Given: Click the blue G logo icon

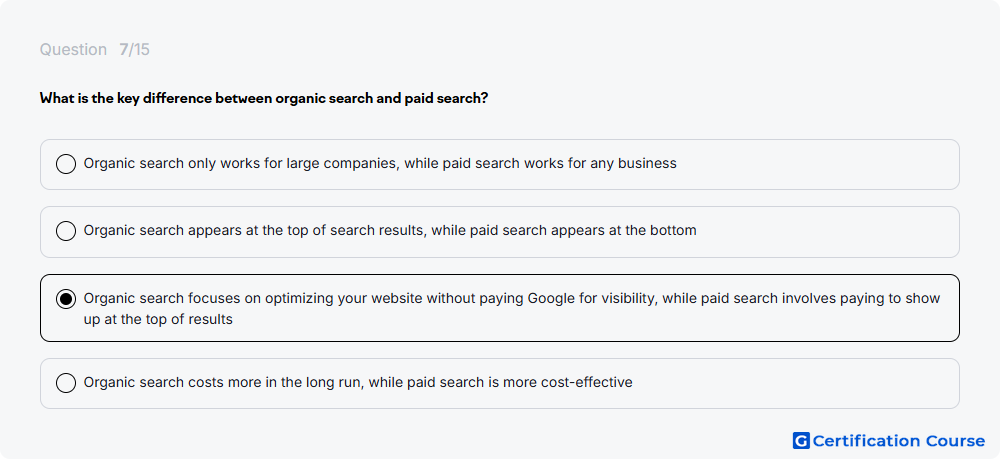Looking at the screenshot, I should click(801, 441).
